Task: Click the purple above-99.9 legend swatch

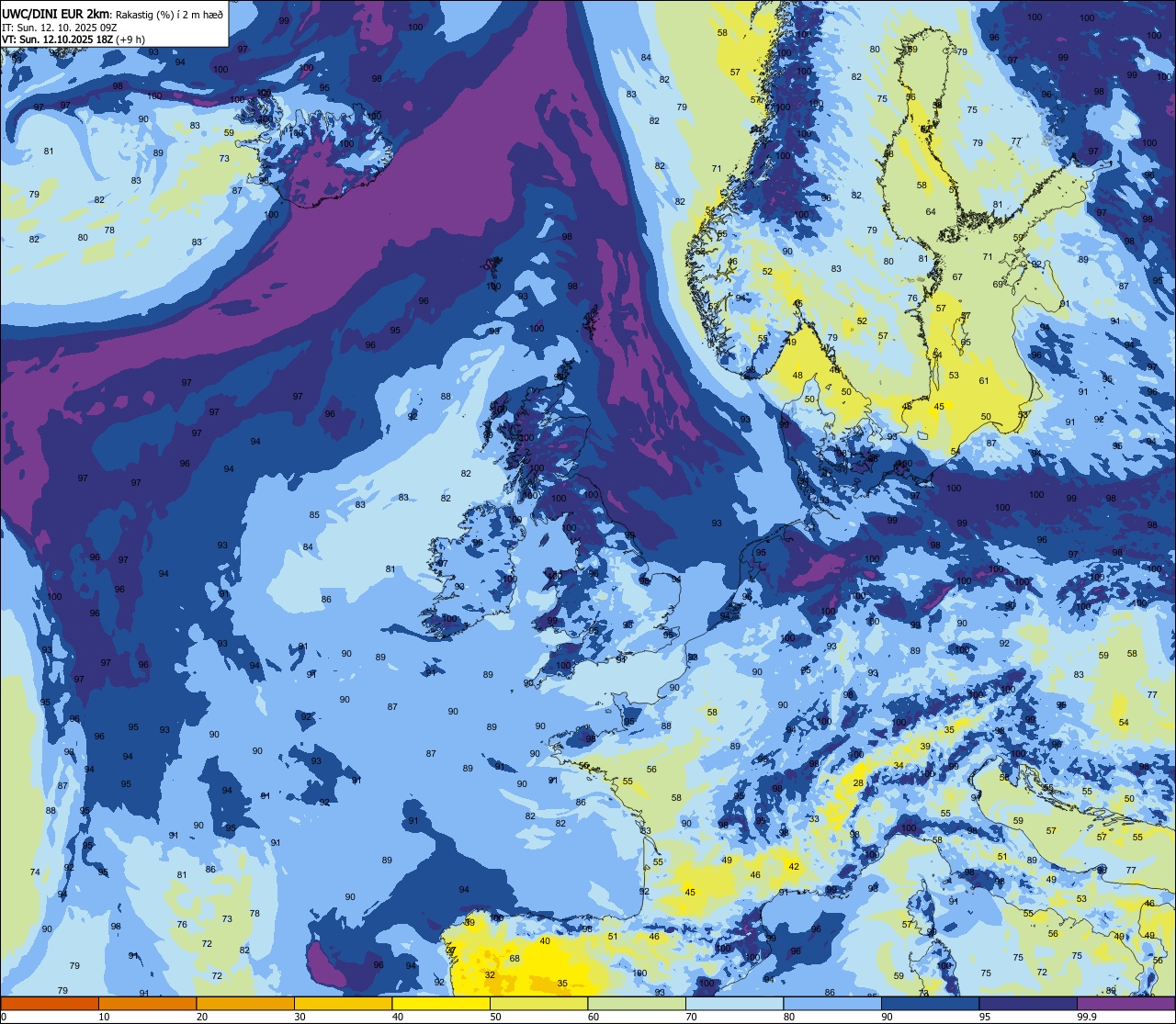Action: coord(1125,1003)
